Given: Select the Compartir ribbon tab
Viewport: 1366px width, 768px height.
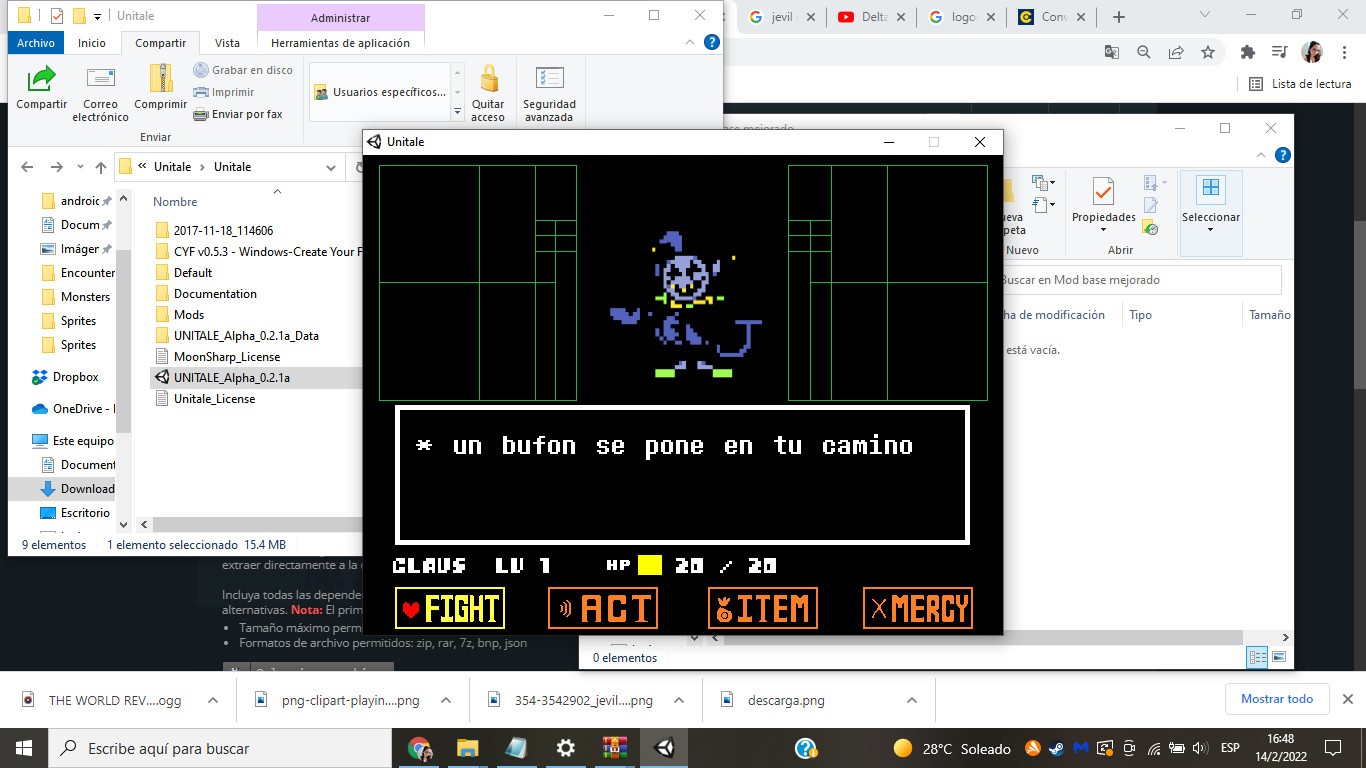Looking at the screenshot, I should click(x=161, y=43).
